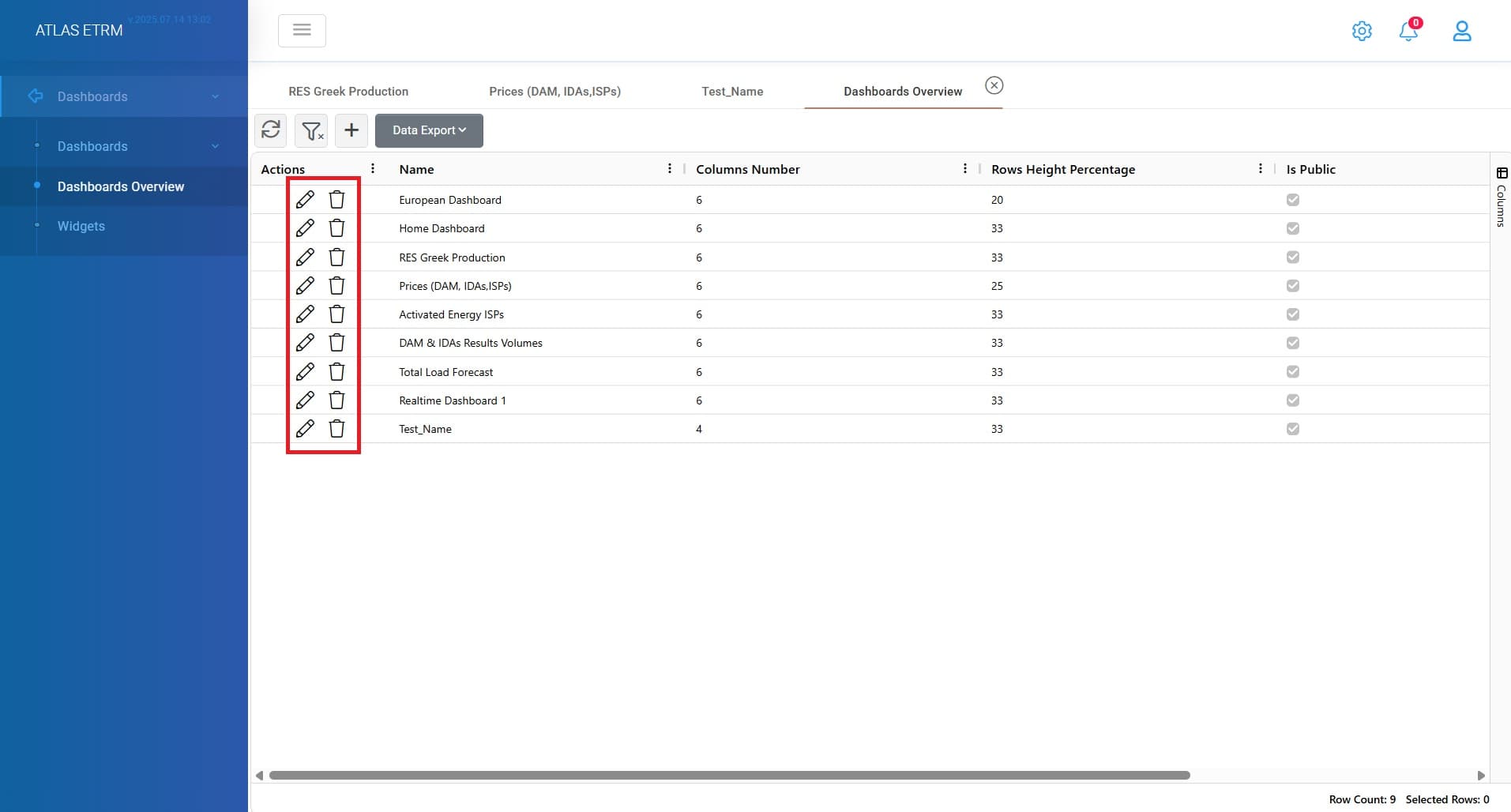Edit the Total Load Forecast row
Image resolution: width=1511 pixels, height=812 pixels.
point(305,372)
